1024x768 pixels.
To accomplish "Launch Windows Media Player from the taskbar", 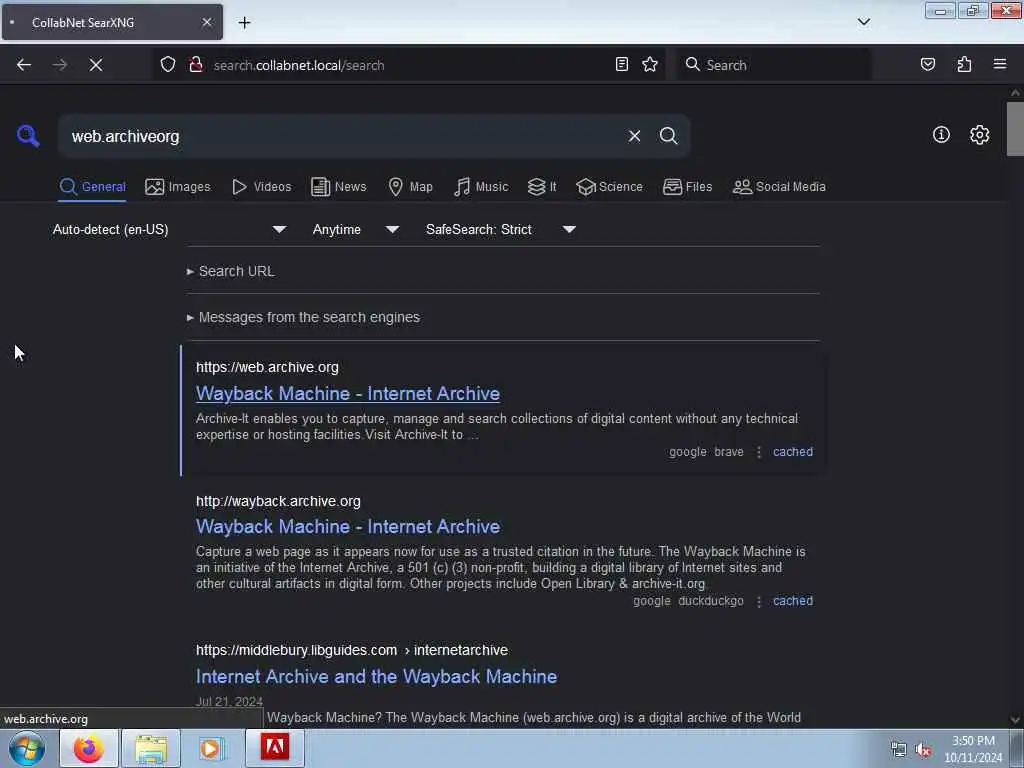I will pos(212,748).
